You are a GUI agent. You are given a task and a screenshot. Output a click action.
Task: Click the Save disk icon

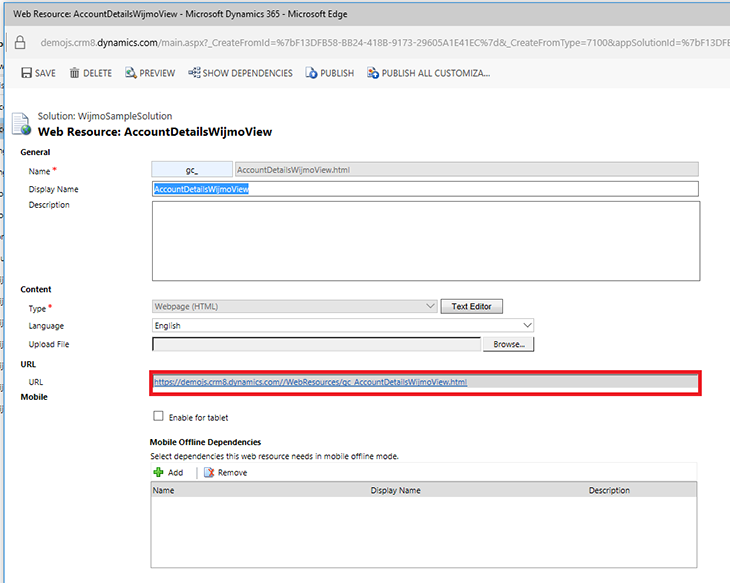point(27,73)
